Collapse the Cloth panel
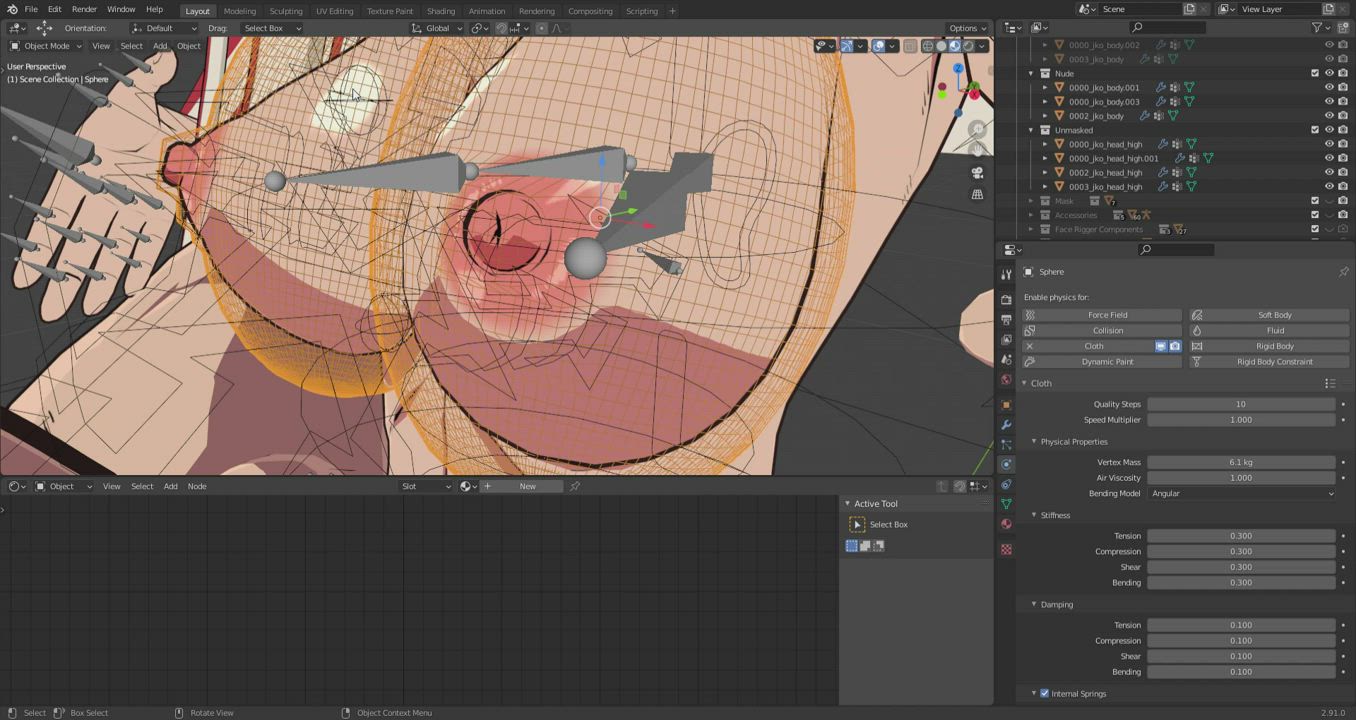Viewport: 1356px width, 720px height. pyautogui.click(x=1024, y=383)
